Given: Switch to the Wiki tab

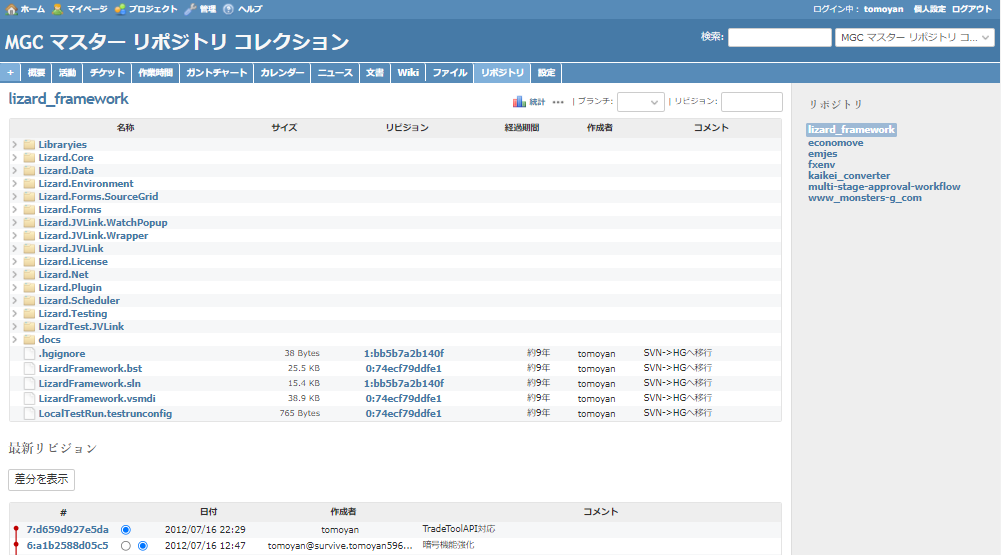Looking at the screenshot, I should tap(407, 73).
